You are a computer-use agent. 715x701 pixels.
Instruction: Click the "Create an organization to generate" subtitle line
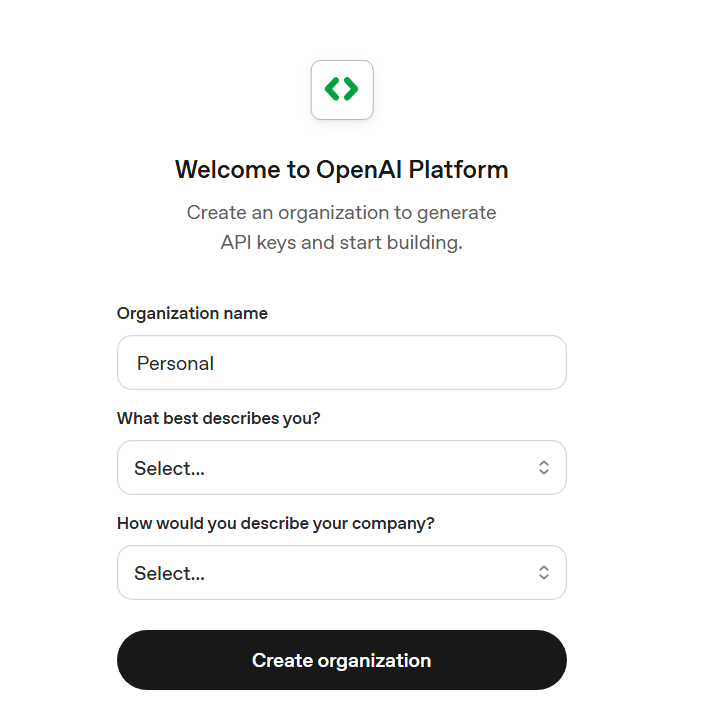(341, 213)
